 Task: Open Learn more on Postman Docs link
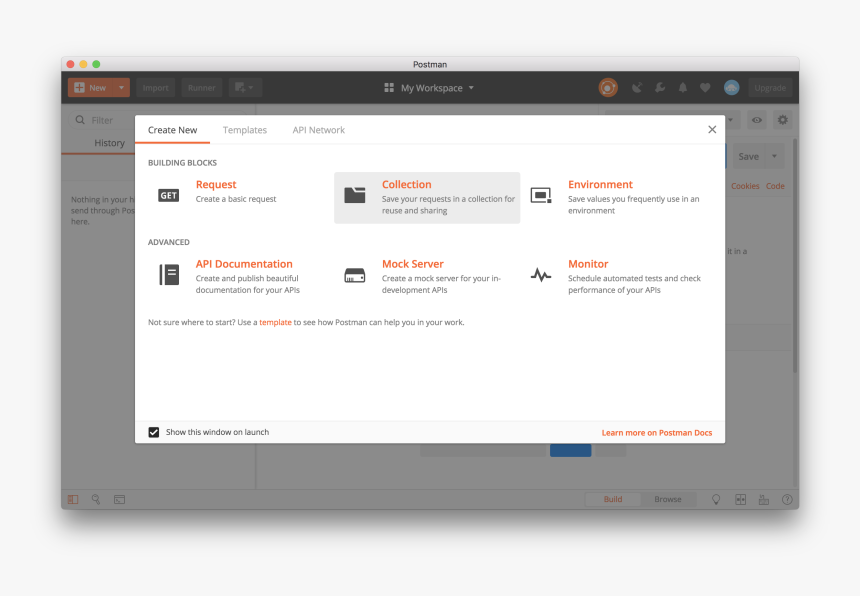(657, 433)
